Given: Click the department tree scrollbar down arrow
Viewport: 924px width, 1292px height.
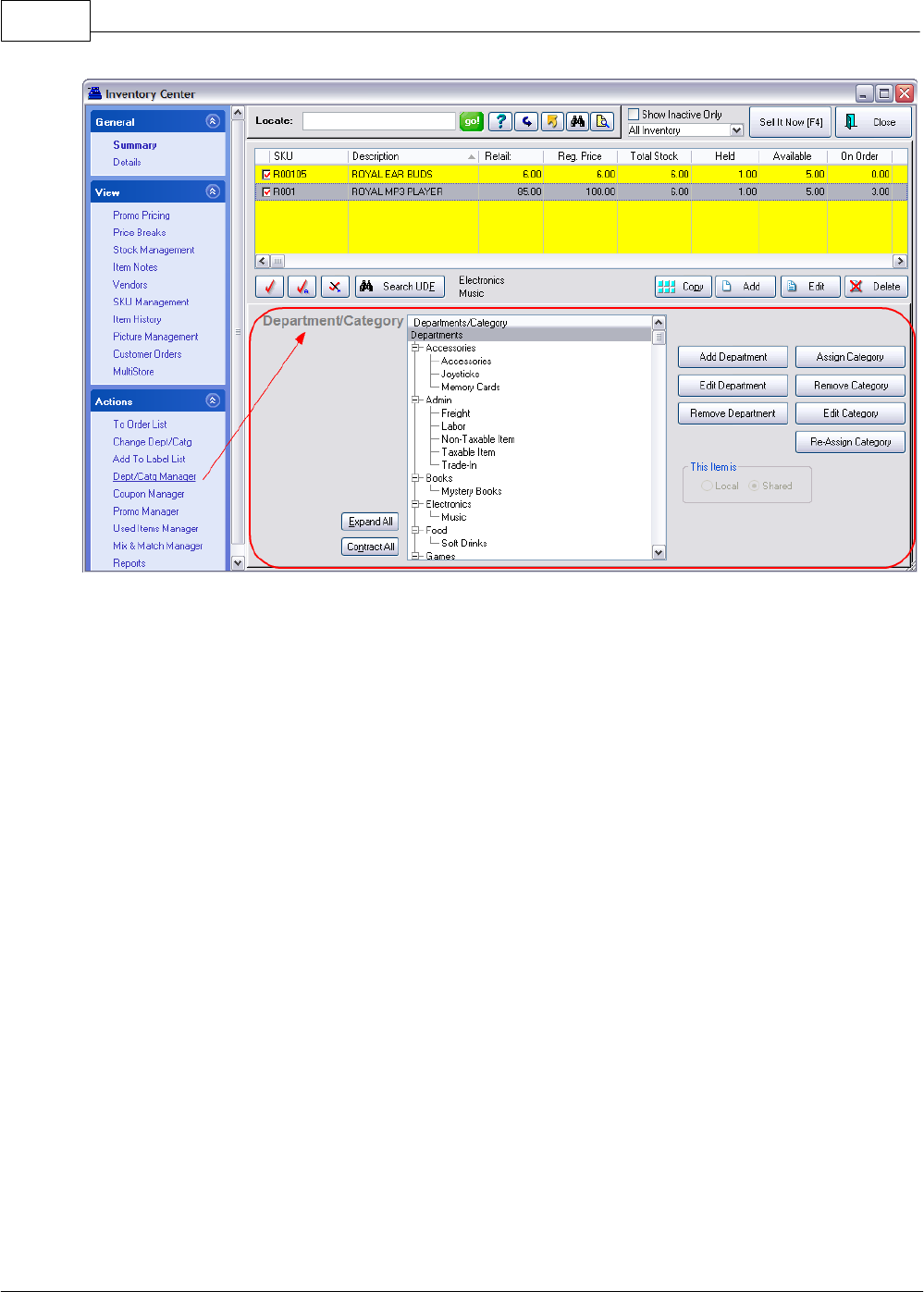Looking at the screenshot, I should [x=659, y=553].
